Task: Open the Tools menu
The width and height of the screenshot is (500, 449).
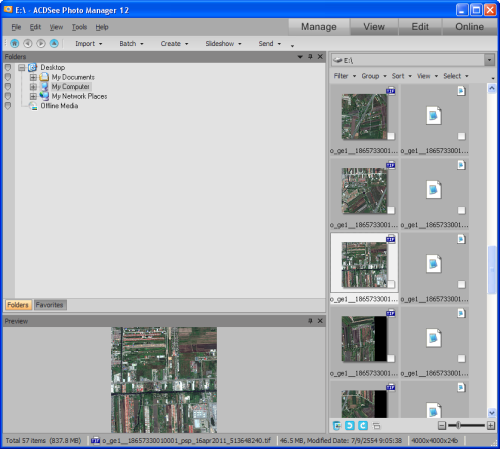Action: [x=79, y=27]
